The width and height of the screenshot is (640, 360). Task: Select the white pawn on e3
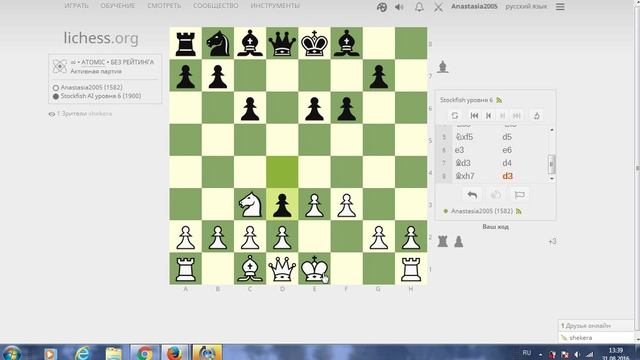coord(314,204)
